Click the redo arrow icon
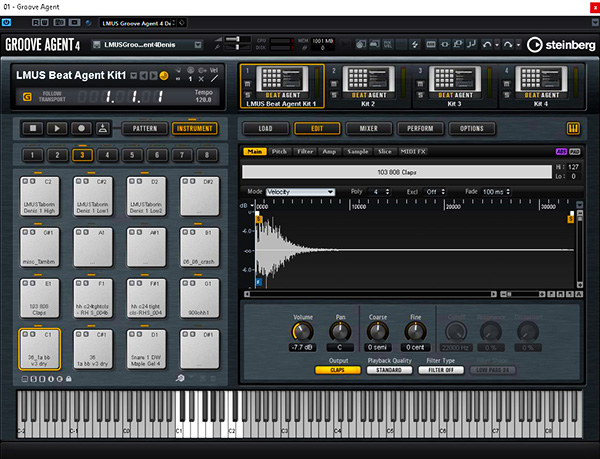The image size is (600, 459). coord(508,45)
